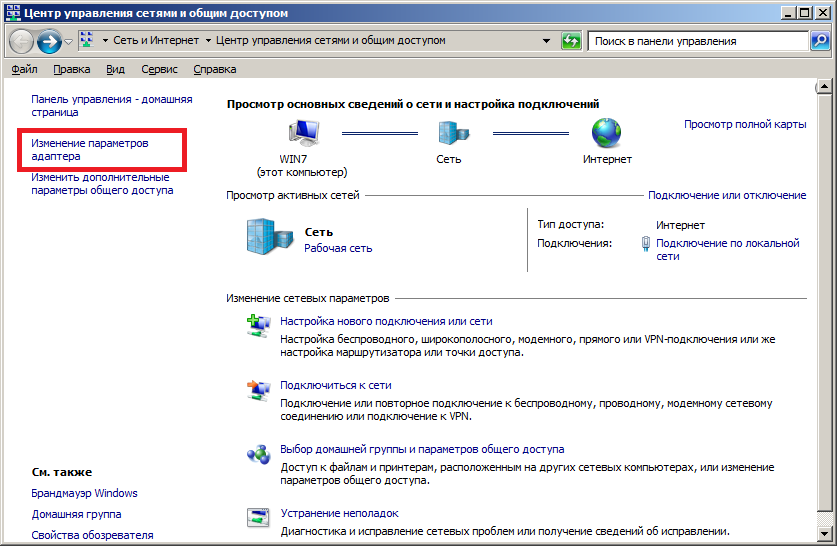Click the Интернет globe icon

(x=606, y=133)
